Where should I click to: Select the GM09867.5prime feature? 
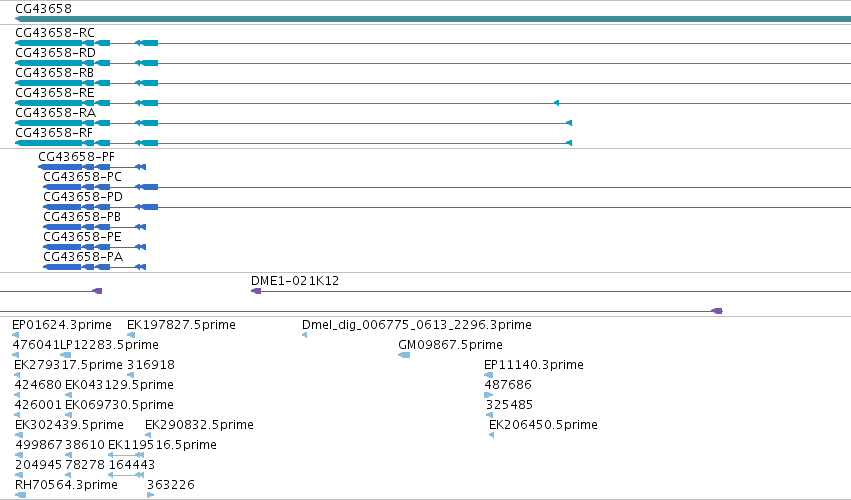[450, 345]
